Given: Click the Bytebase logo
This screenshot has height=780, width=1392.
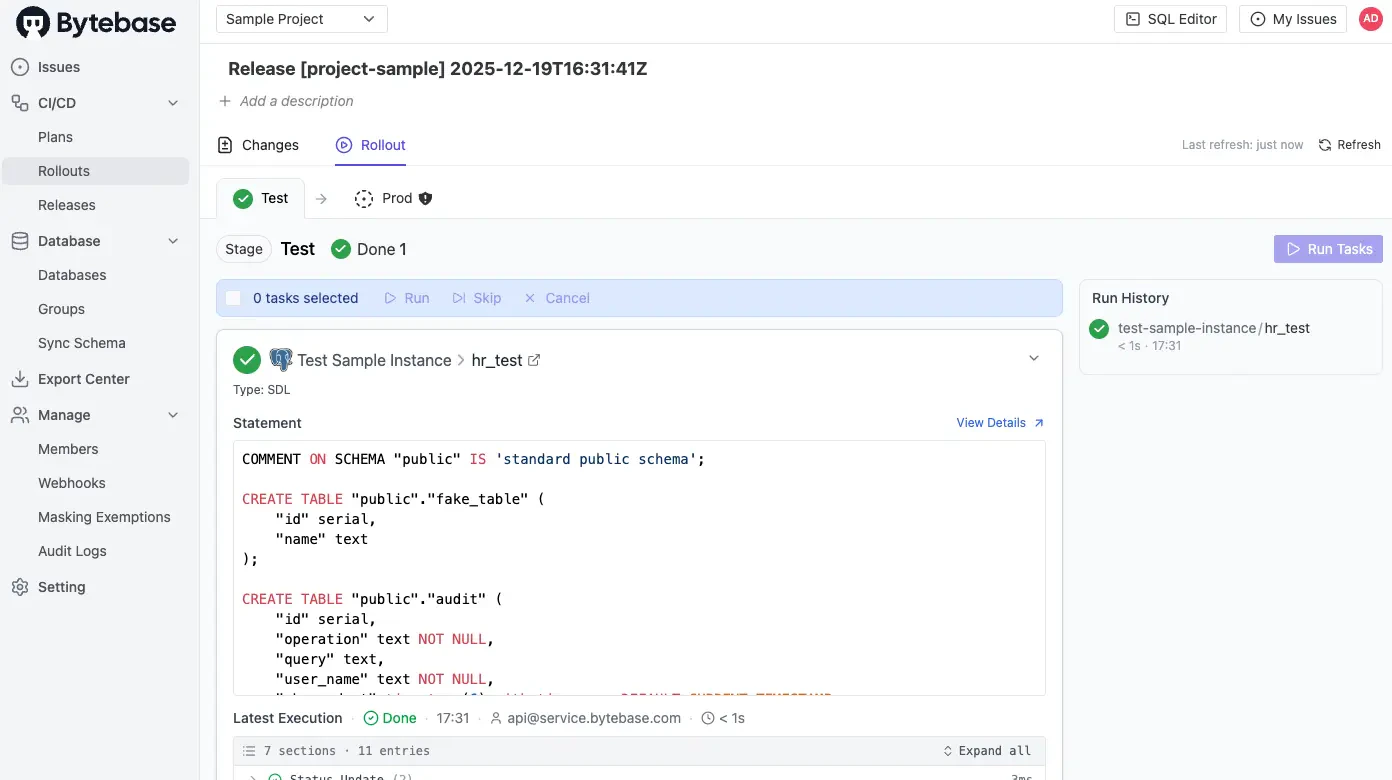Looking at the screenshot, I should coord(96,22).
